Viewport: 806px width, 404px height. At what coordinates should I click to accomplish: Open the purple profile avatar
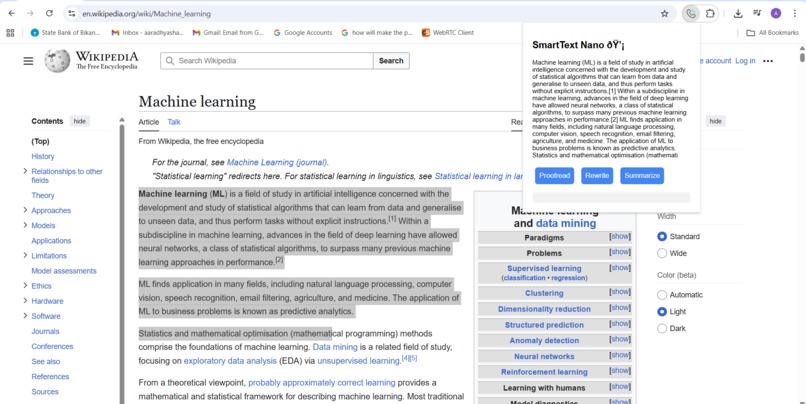[776, 14]
